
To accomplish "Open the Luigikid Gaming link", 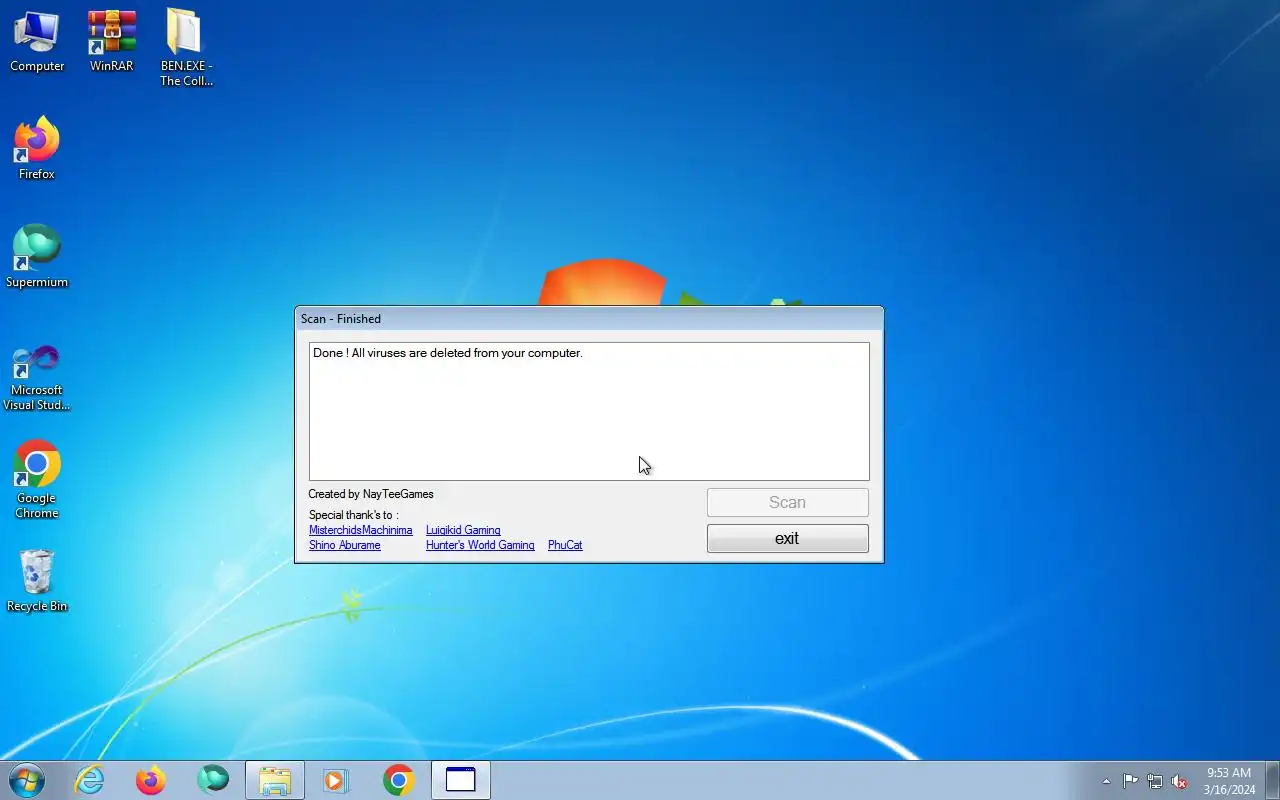I will pos(463,530).
